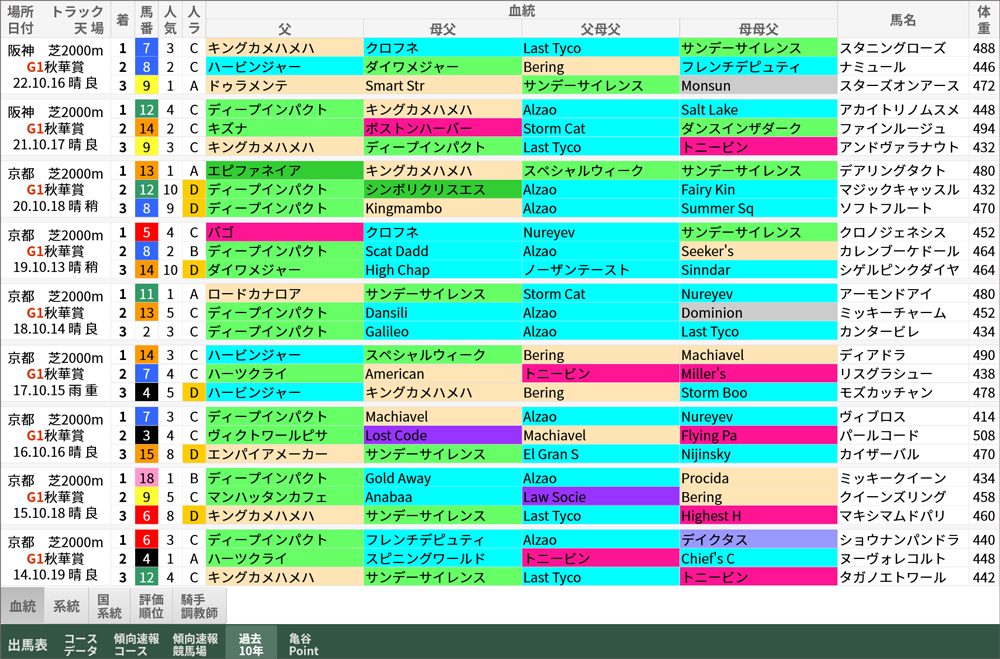Click the 父 column header
The height and width of the screenshot is (659, 1000).
coord(284,29)
